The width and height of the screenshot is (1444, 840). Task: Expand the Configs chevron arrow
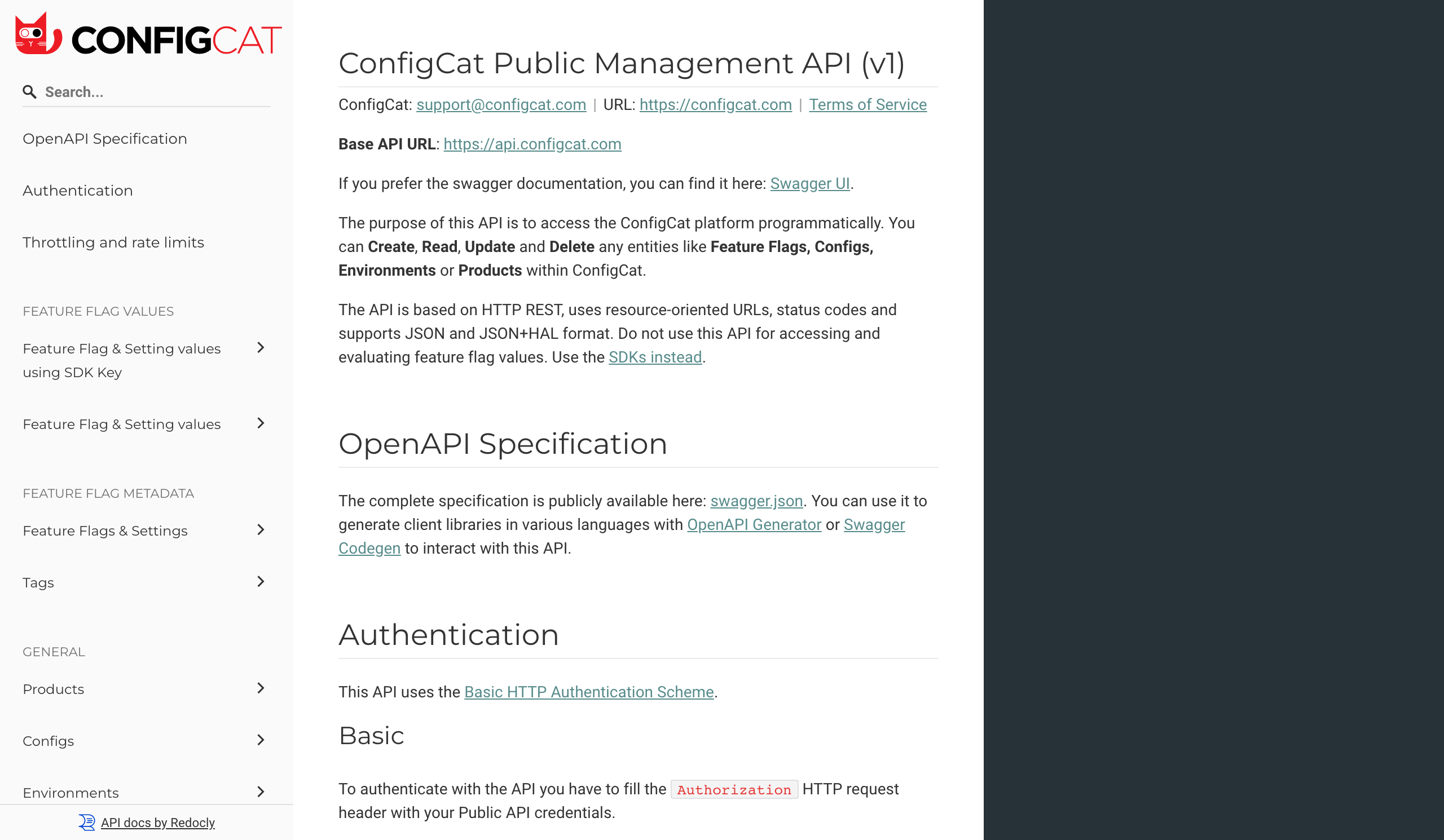pos(260,740)
